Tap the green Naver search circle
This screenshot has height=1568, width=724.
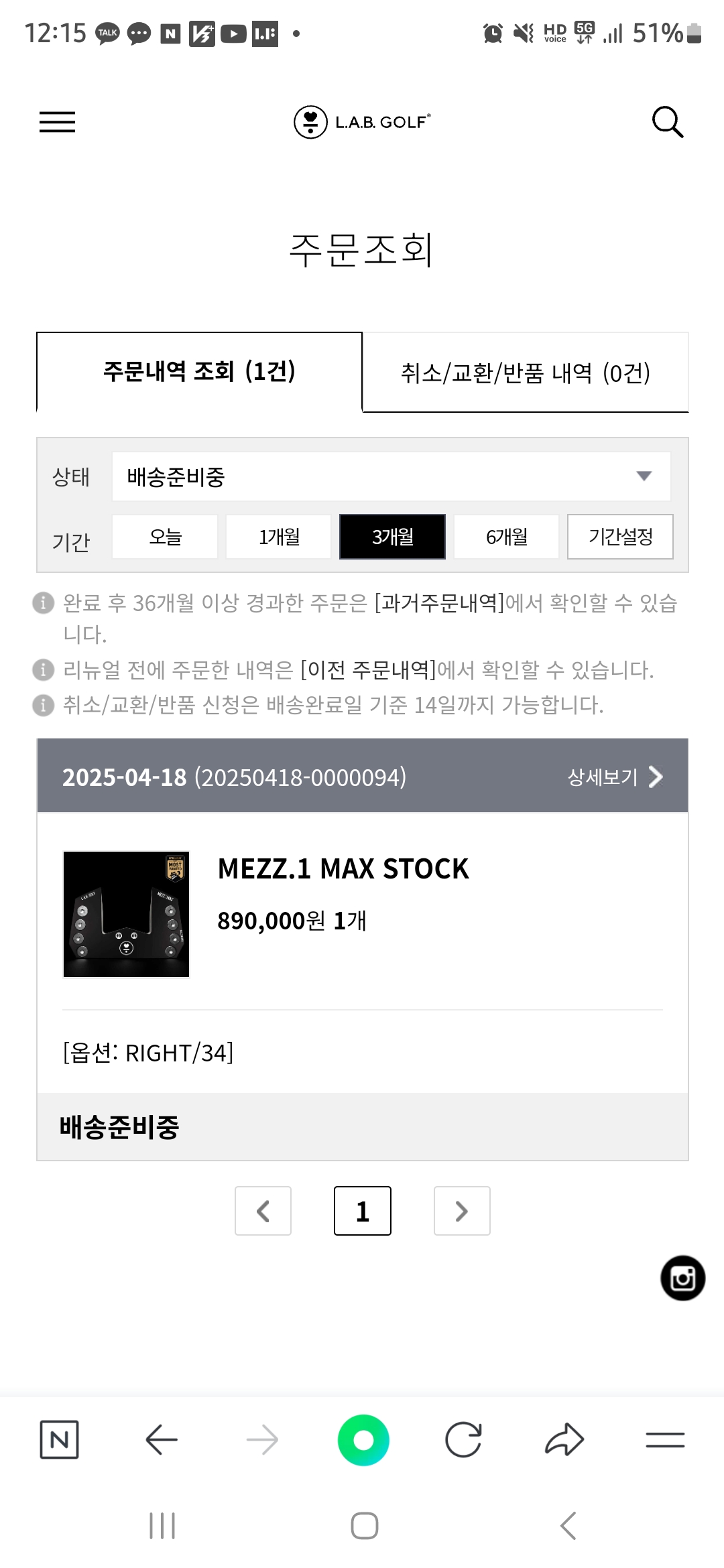[x=363, y=1439]
